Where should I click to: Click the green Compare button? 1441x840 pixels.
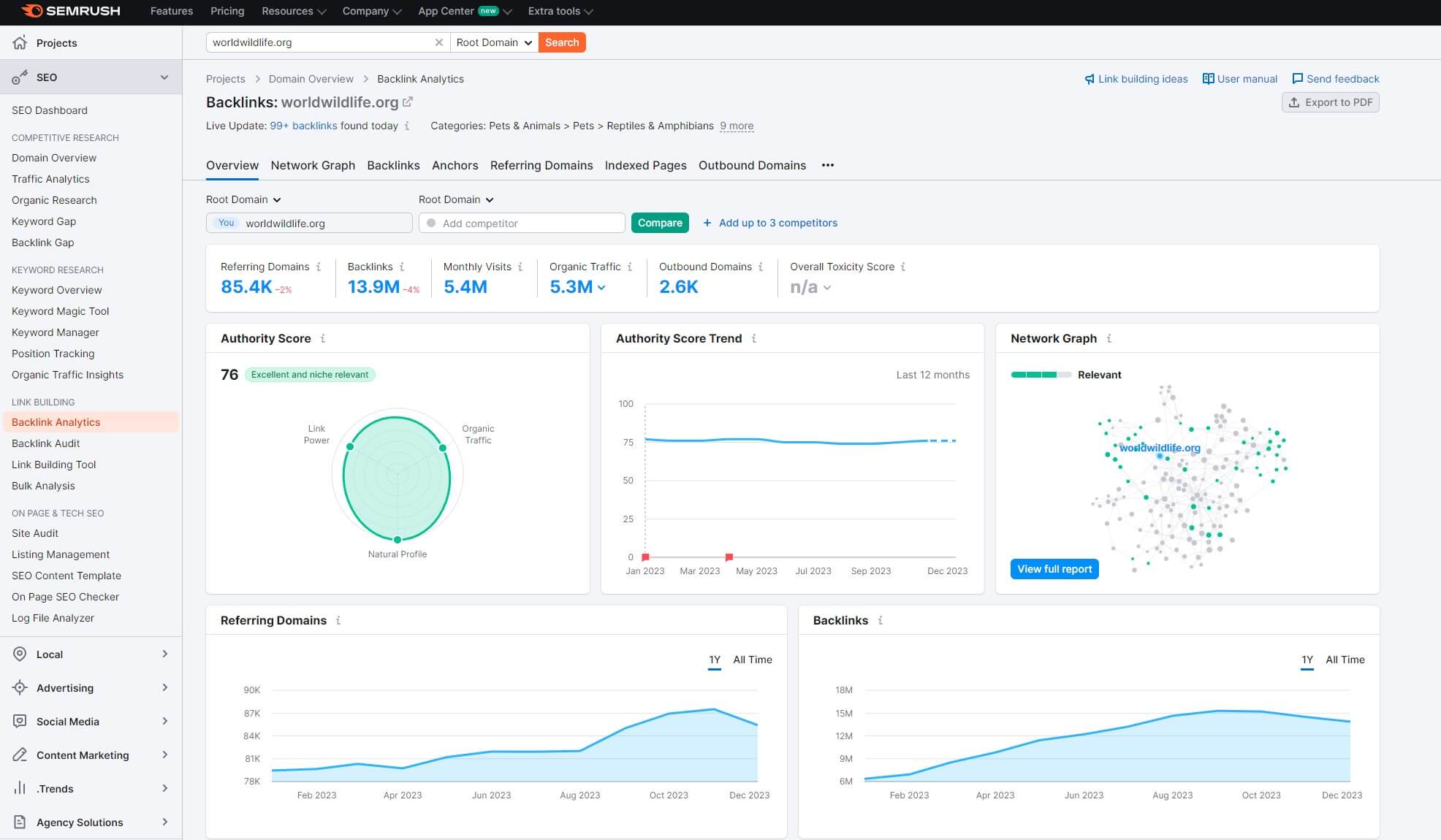pos(660,223)
